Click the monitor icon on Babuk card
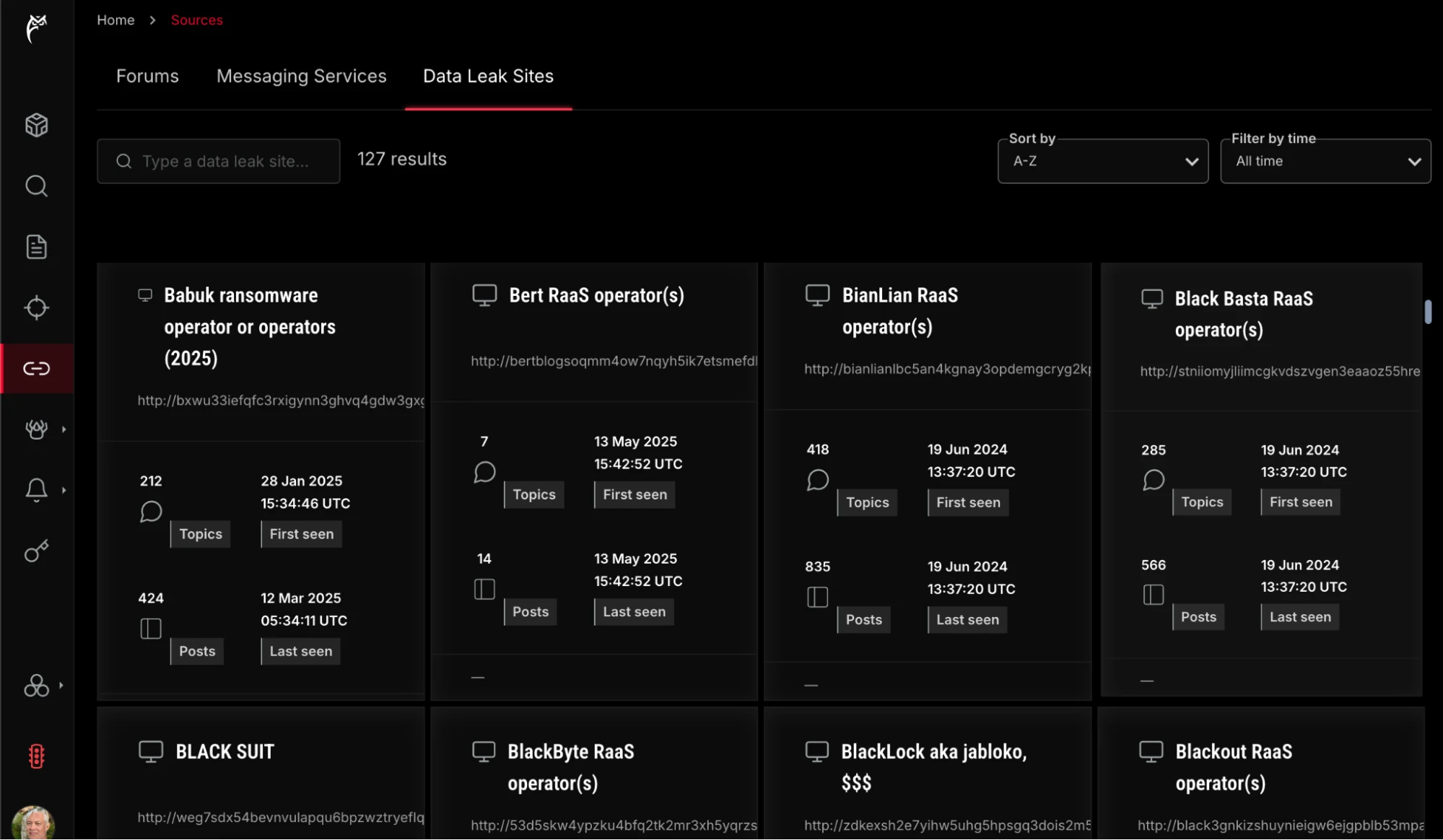Viewport: 1443px width, 840px height. 145,295
